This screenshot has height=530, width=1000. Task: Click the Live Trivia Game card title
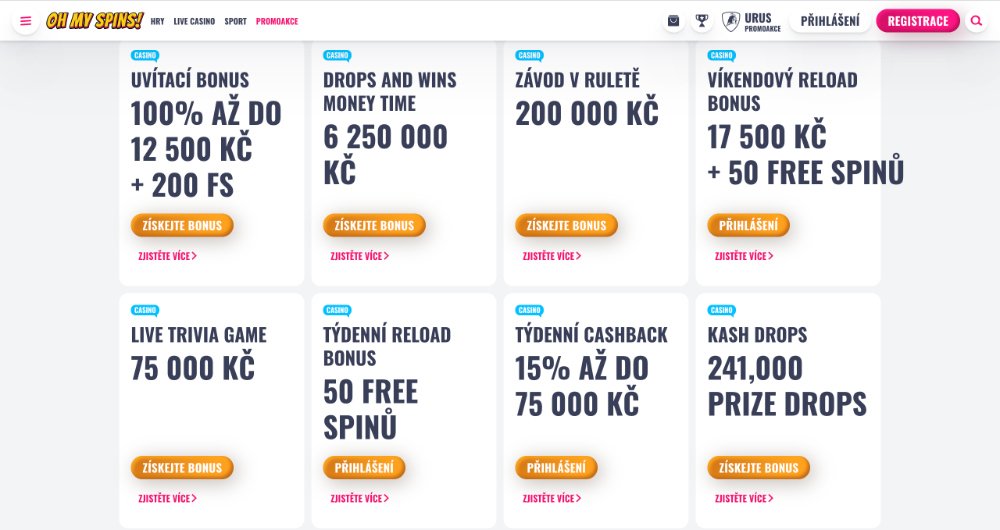[199, 335]
